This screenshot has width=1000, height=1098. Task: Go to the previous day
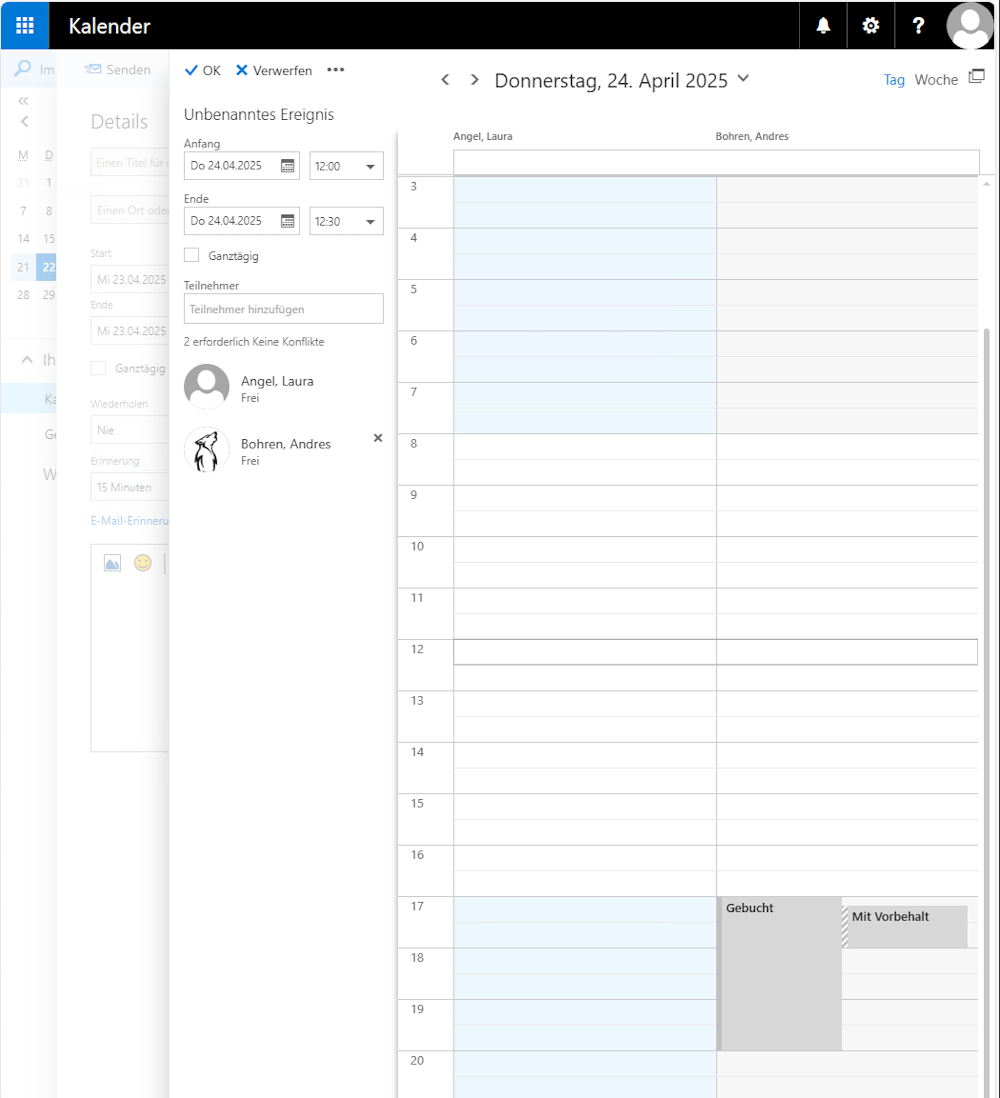tap(445, 80)
